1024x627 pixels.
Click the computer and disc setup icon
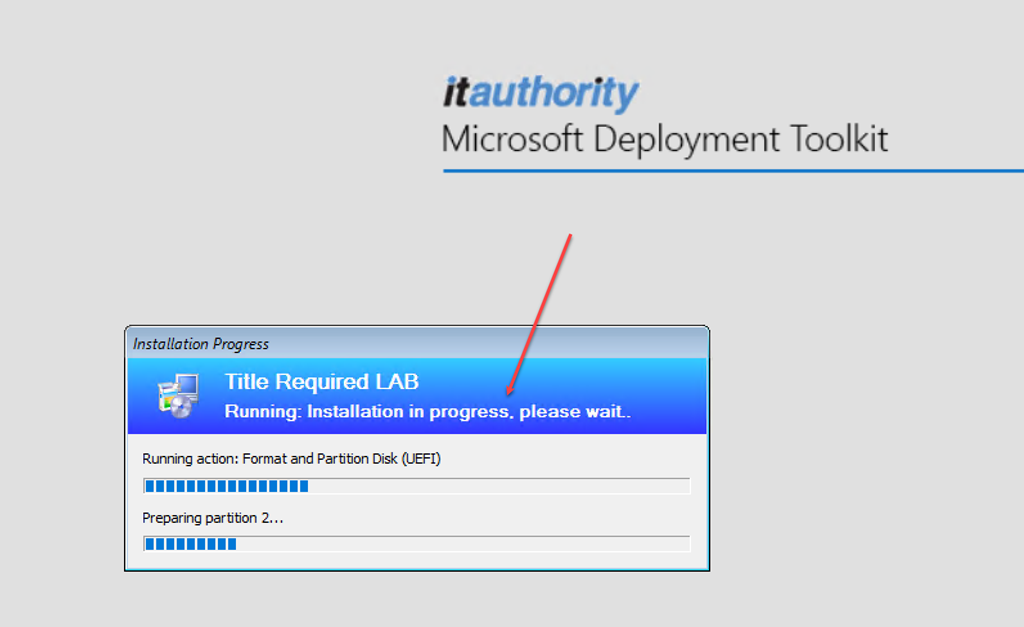pos(178,395)
